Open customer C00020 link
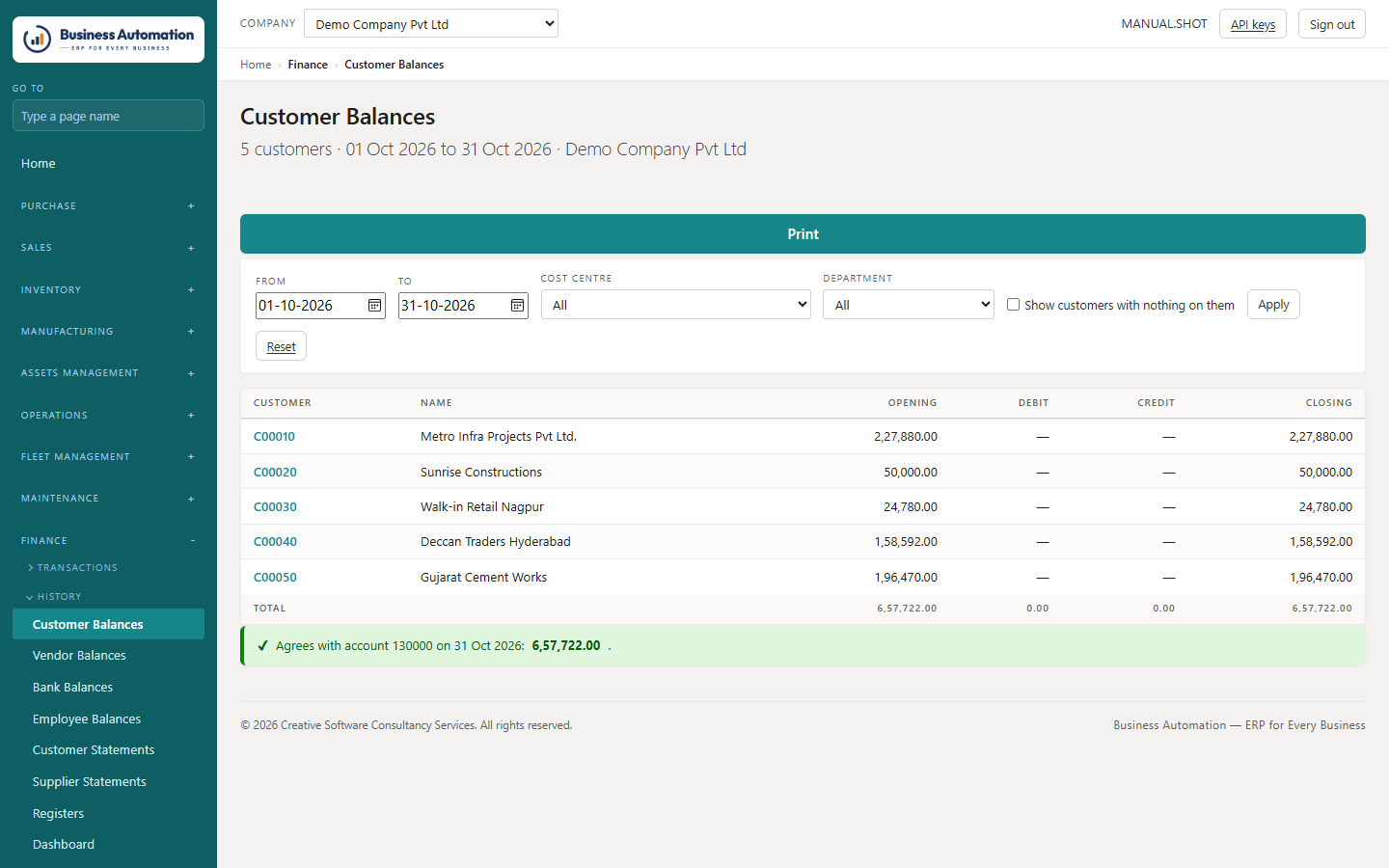Viewport: 1389px width, 868px height. (275, 473)
